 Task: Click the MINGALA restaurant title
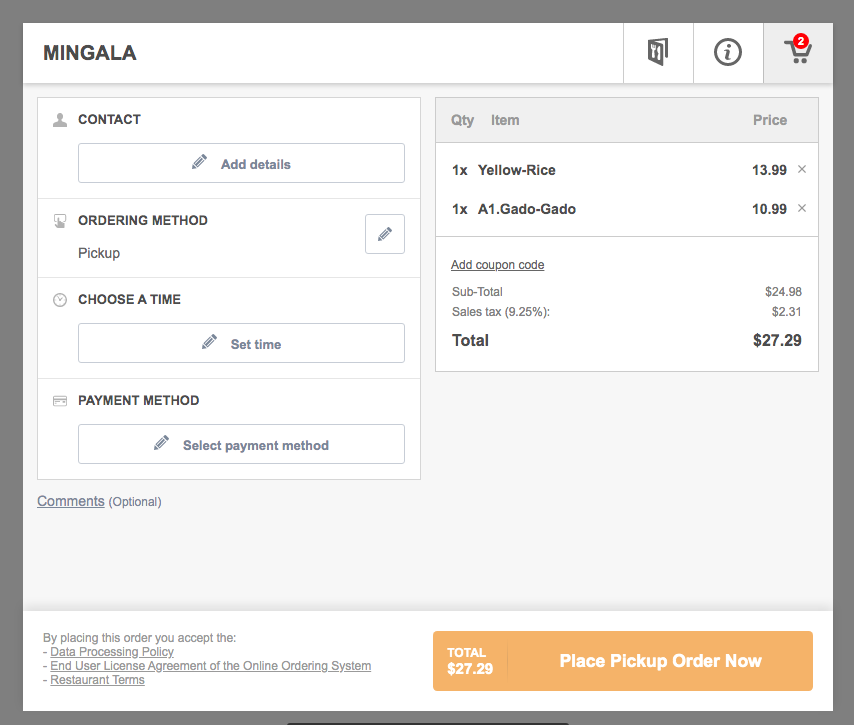pos(90,53)
